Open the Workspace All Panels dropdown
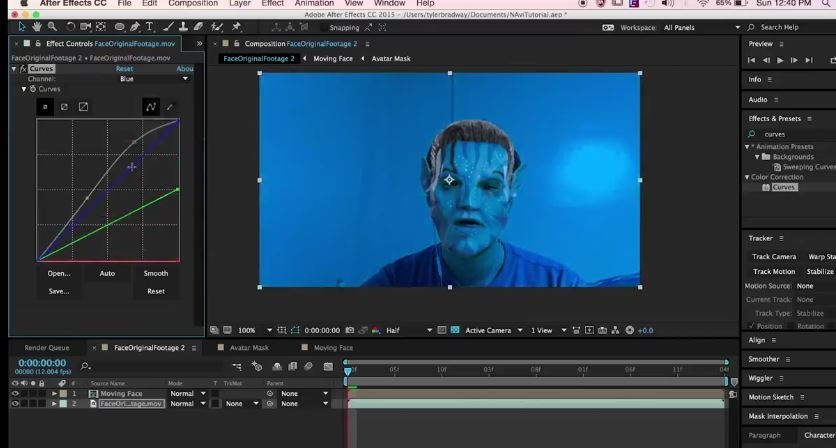836x448 pixels. pyautogui.click(x=702, y=27)
